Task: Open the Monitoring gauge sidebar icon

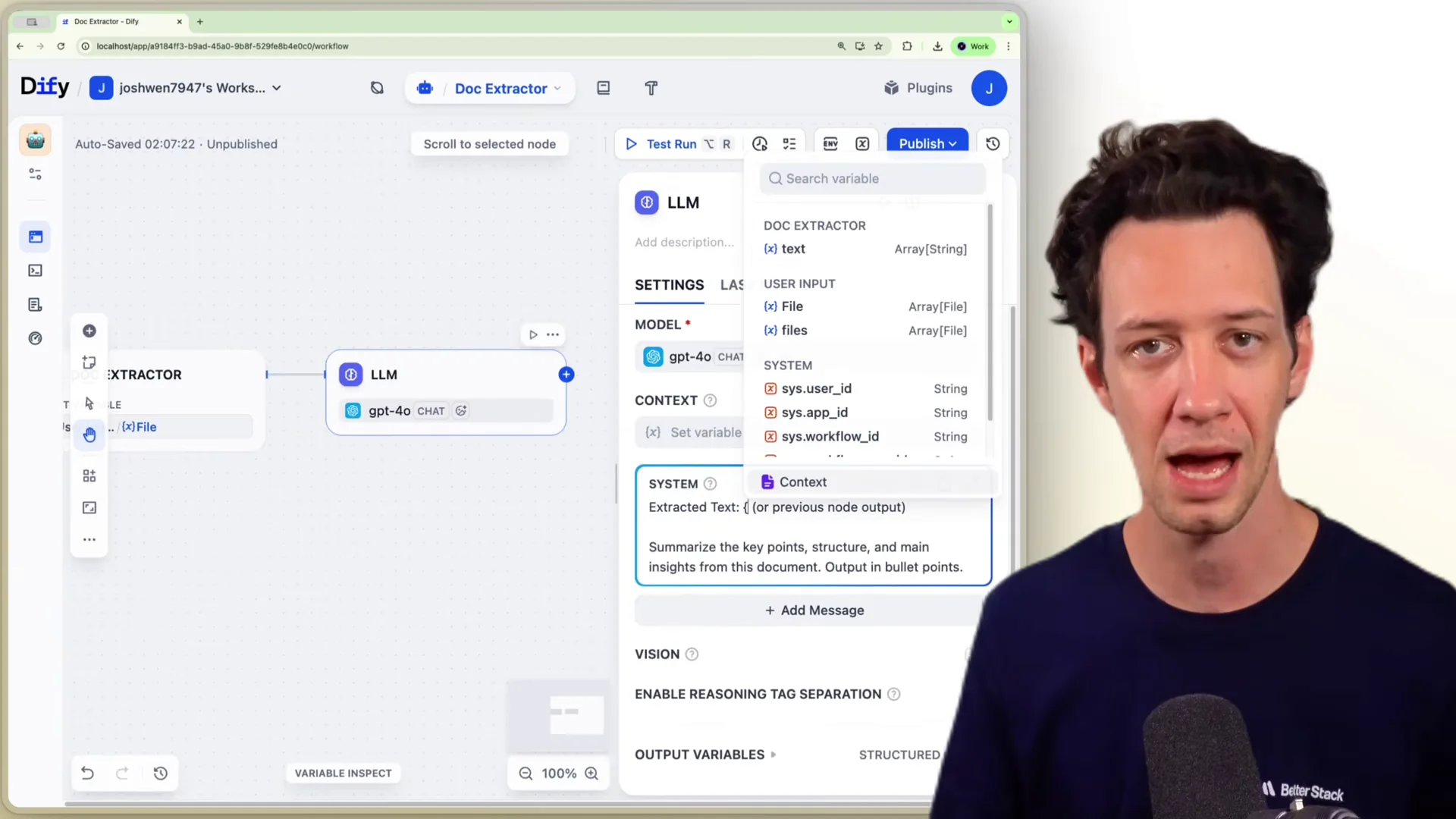Action: 35,338
